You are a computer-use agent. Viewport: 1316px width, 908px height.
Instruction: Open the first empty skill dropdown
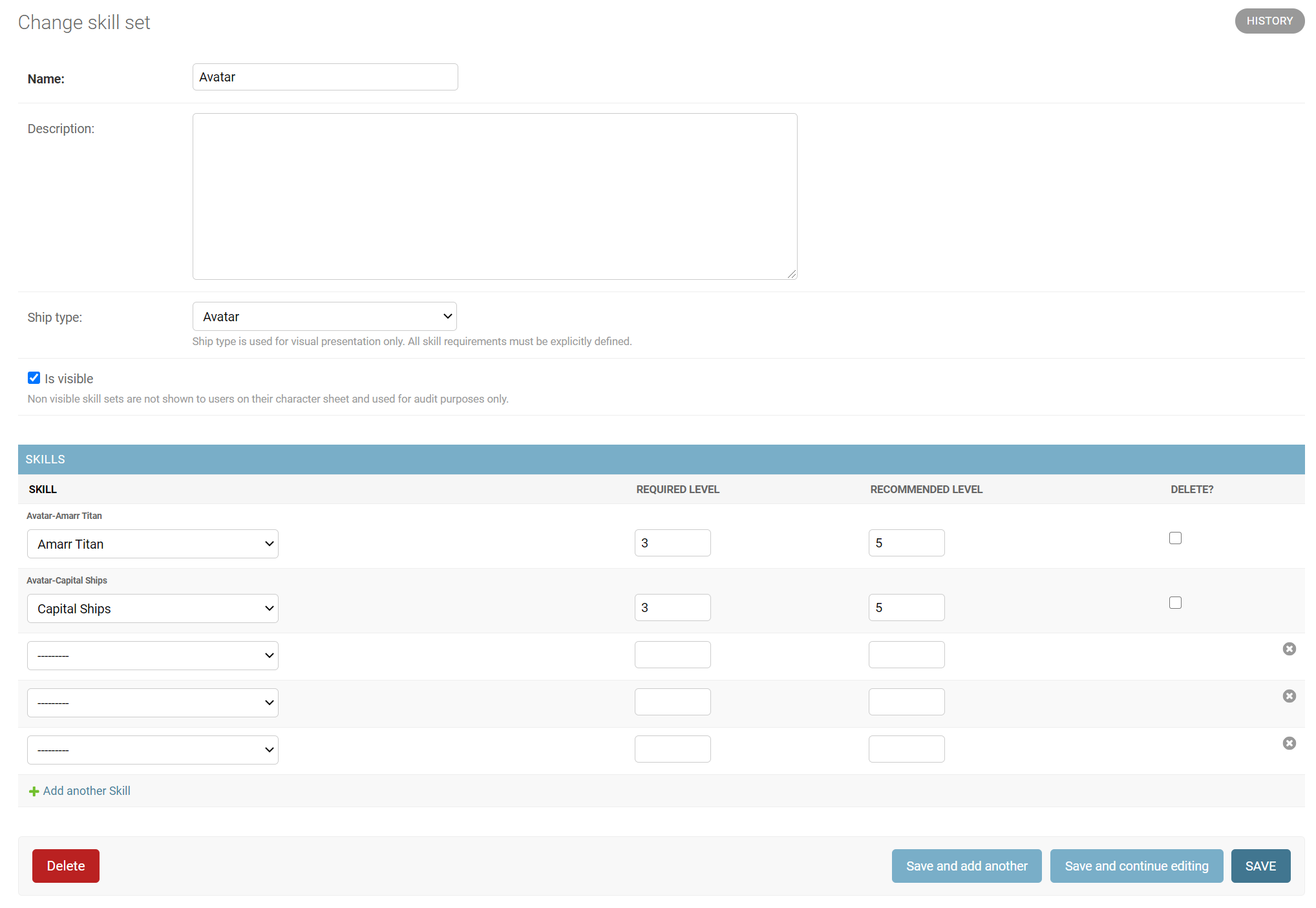click(x=153, y=656)
